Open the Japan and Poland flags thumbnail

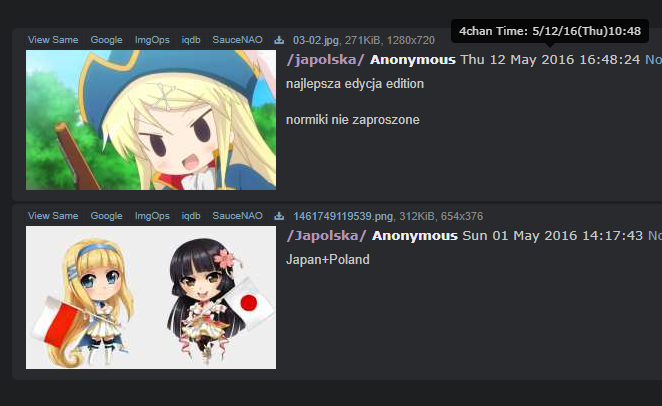tap(151, 298)
